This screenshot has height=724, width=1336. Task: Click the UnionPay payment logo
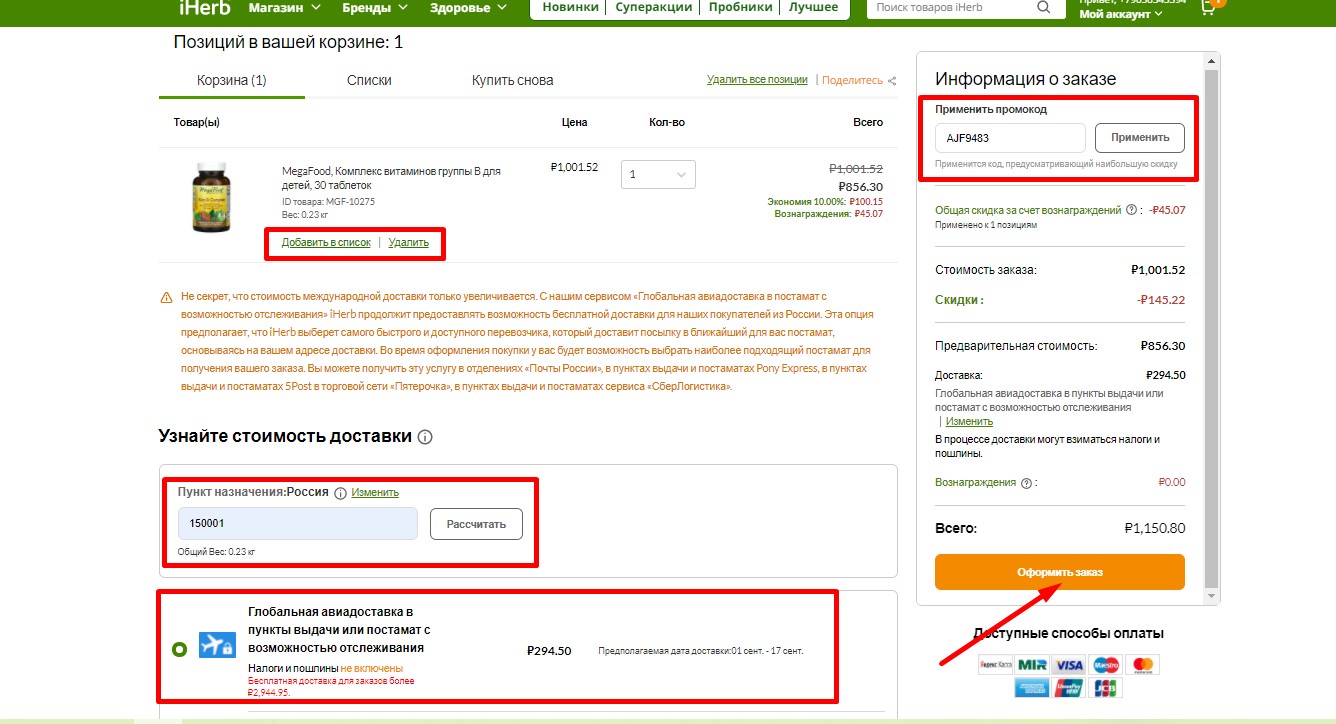pos(1069,688)
